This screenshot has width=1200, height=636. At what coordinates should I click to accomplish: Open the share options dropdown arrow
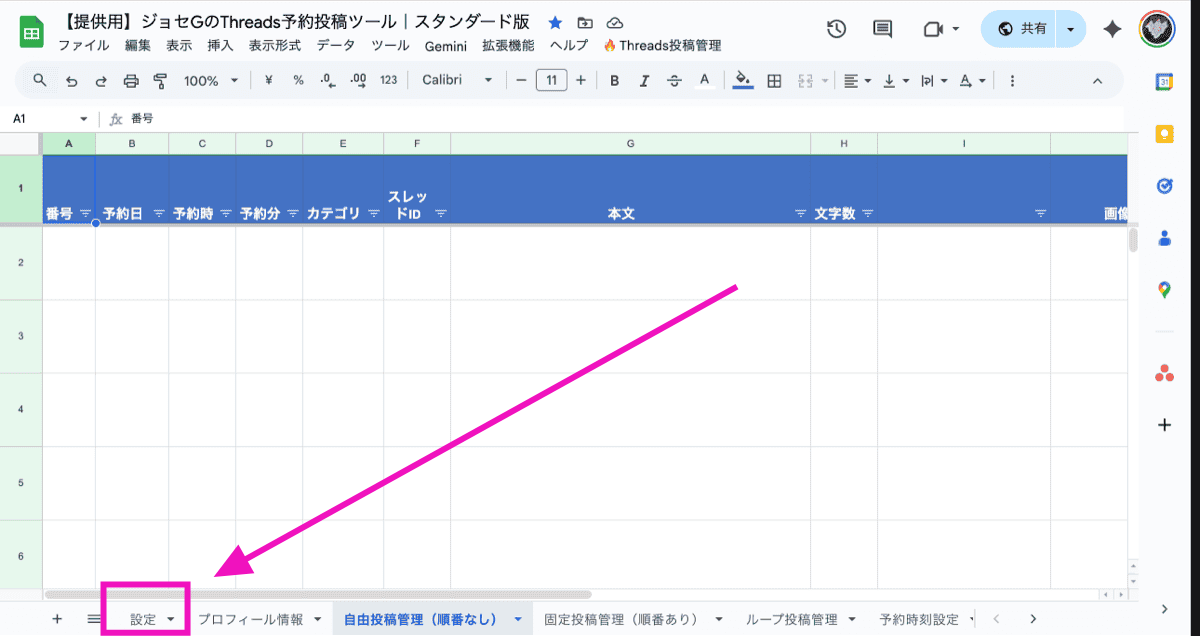[1071, 29]
